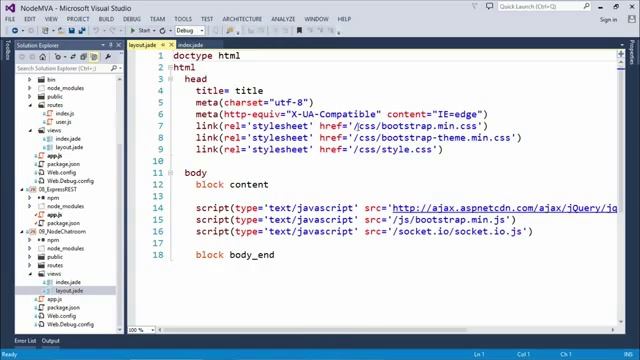Image resolution: width=640 pixels, height=360 pixels.
Task: Toggle Show All Files in Solution Explorer
Action: click(x=94, y=57)
